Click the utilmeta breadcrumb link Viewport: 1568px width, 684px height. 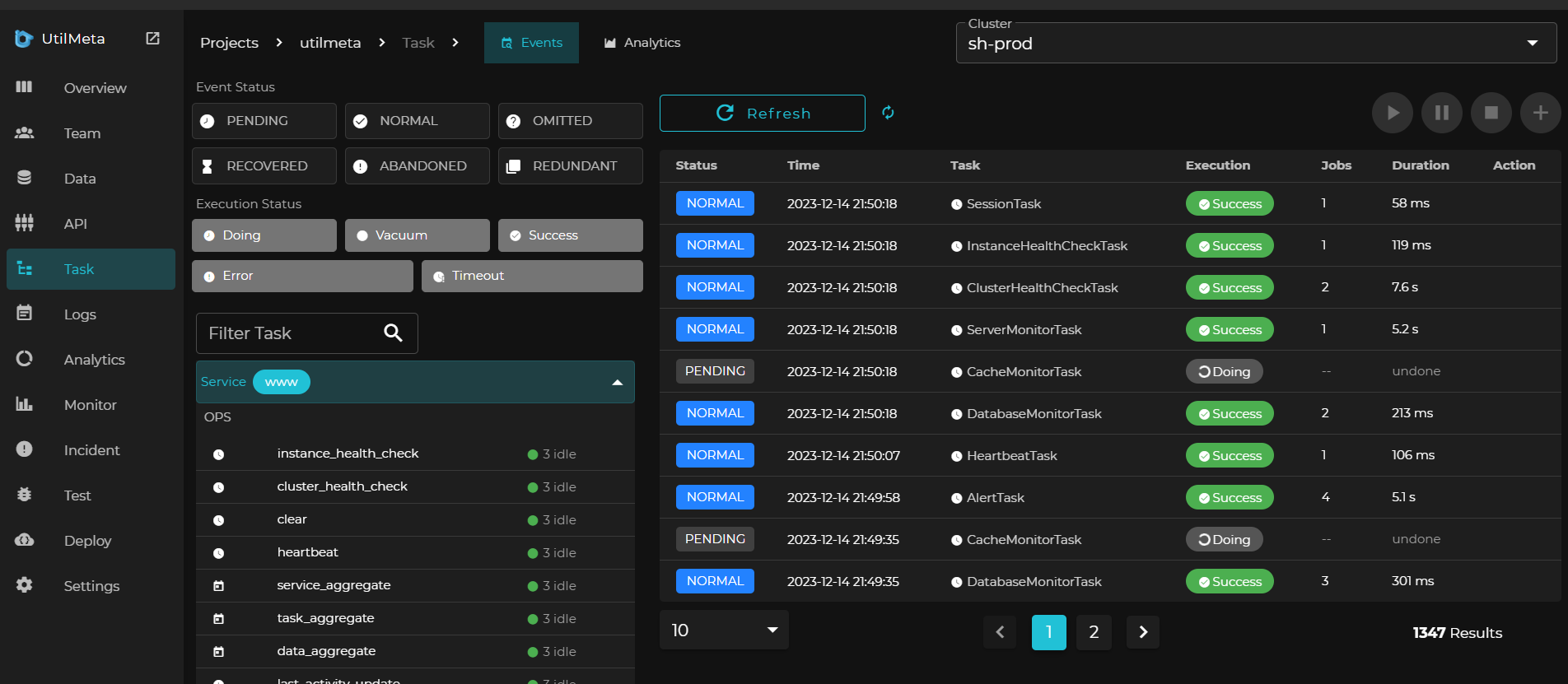point(330,43)
